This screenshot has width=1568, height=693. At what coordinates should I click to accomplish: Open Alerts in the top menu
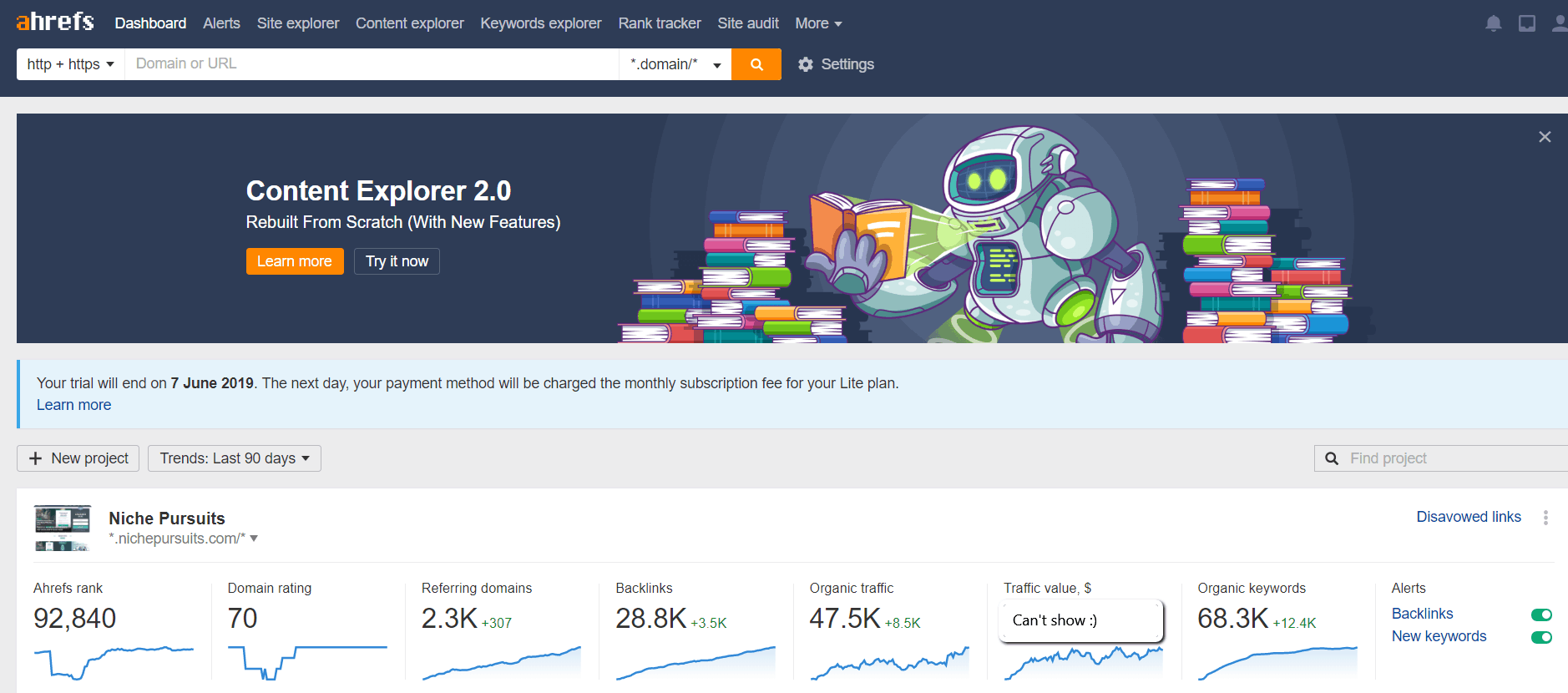(221, 23)
